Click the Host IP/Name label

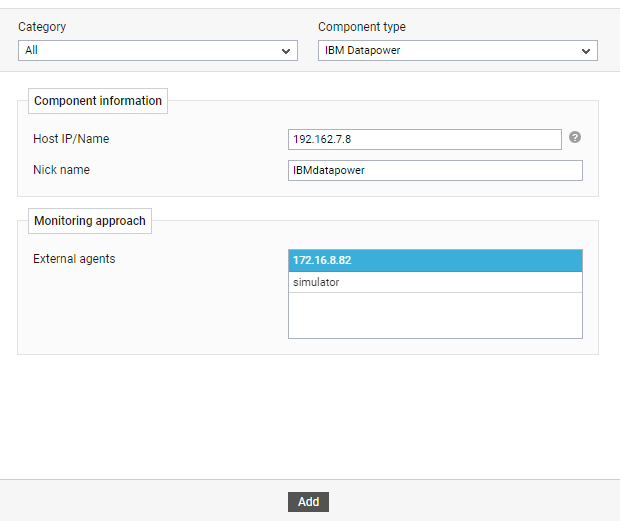[71, 139]
